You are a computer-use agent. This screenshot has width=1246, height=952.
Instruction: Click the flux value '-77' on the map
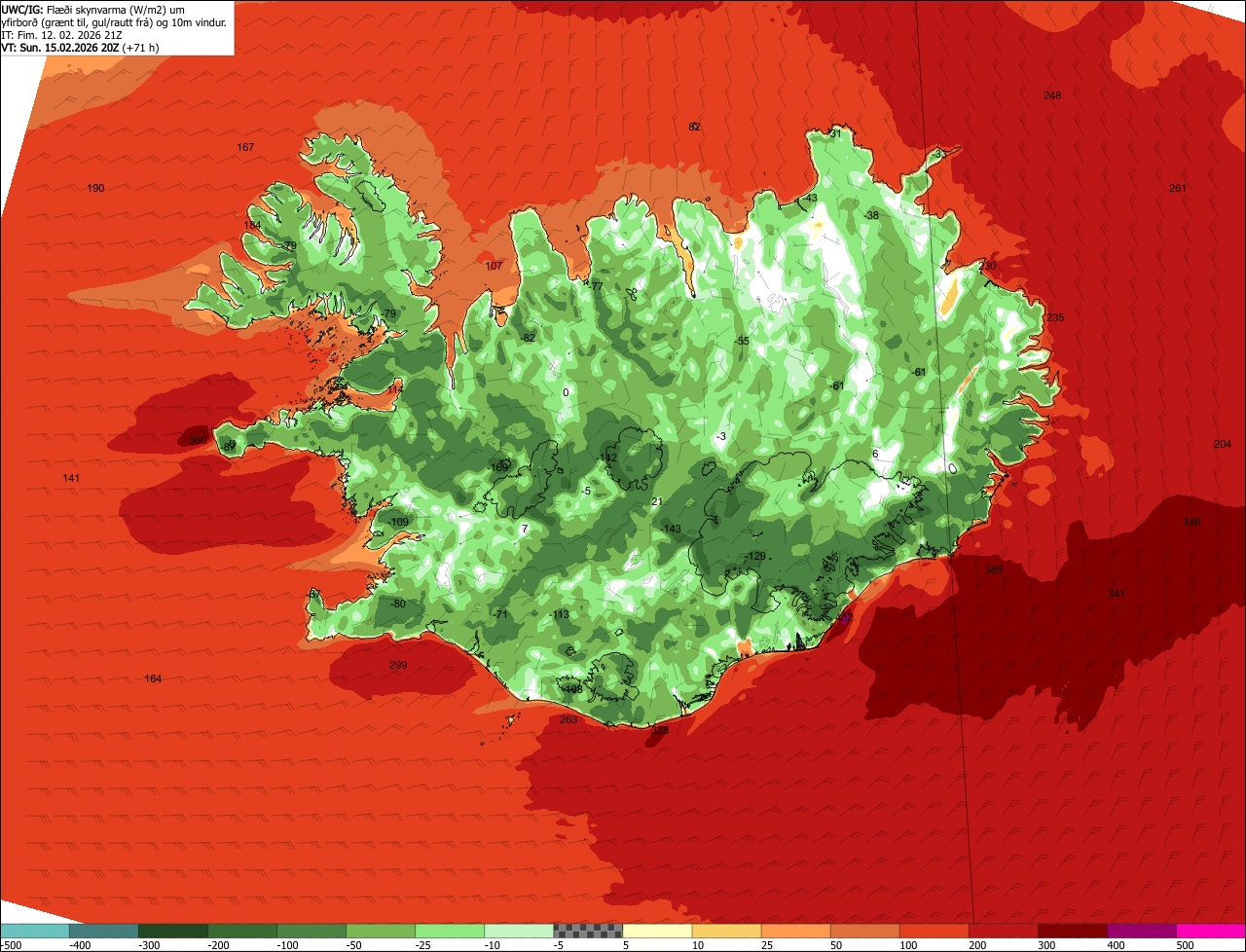(596, 286)
